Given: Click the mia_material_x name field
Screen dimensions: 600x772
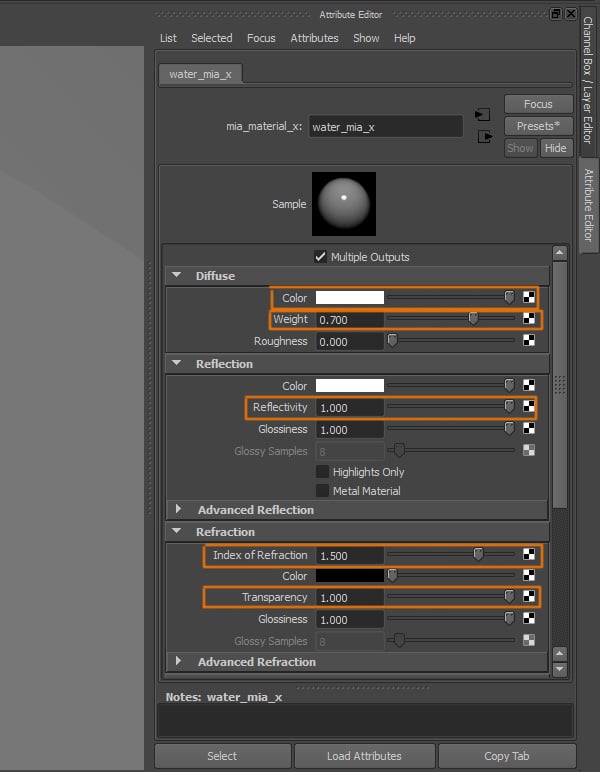Looking at the screenshot, I should tap(385, 127).
